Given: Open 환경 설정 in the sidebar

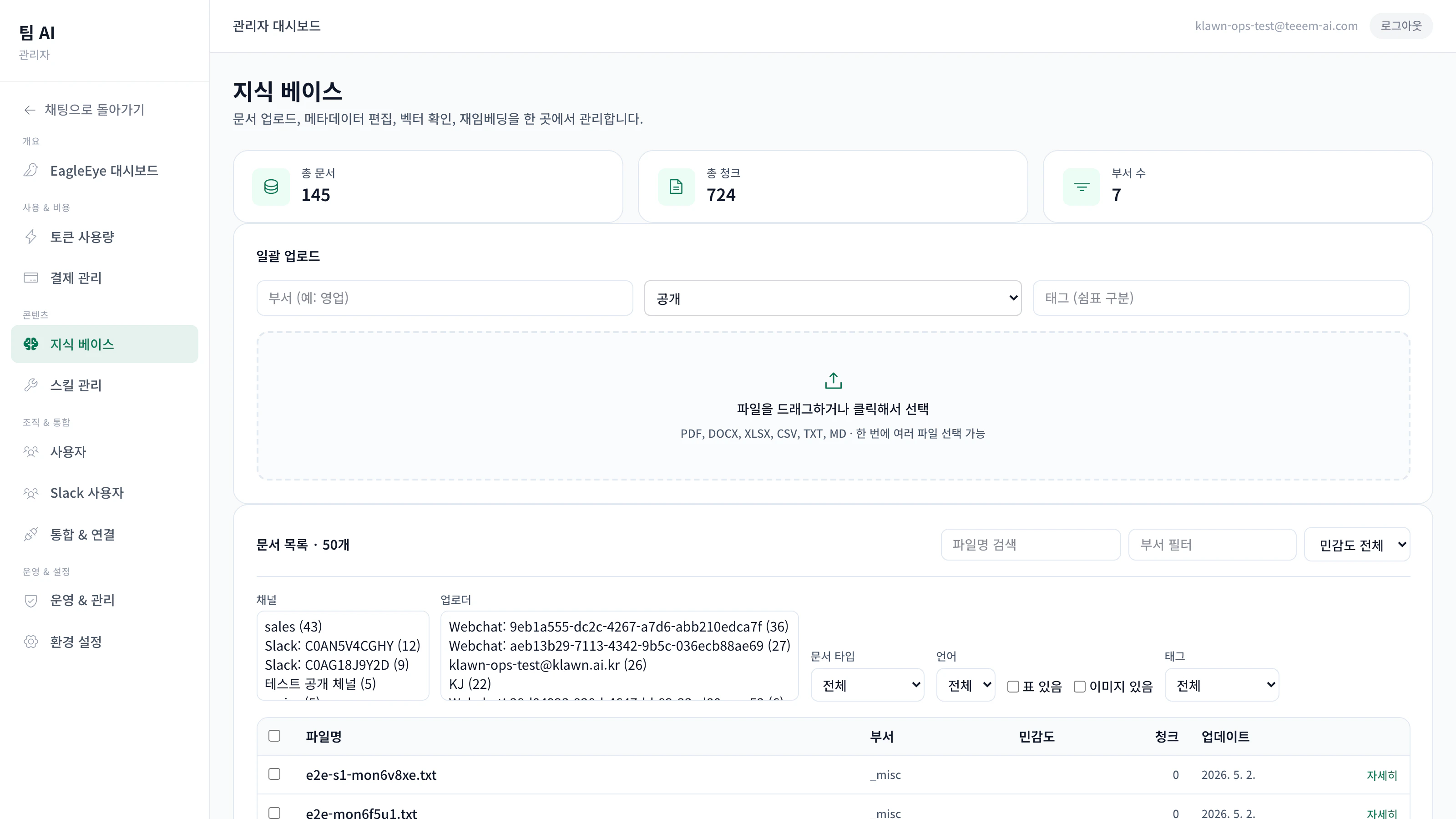Looking at the screenshot, I should click(105, 642).
